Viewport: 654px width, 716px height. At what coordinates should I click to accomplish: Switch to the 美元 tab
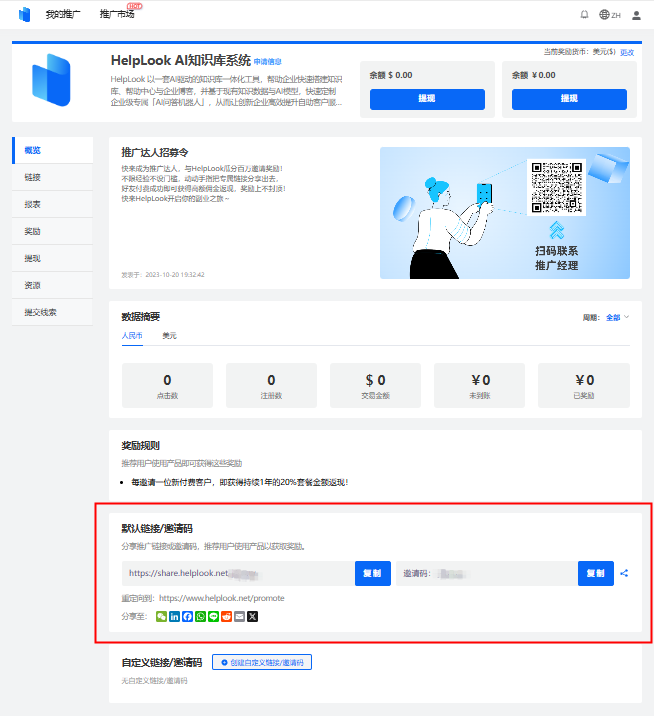[x=169, y=336]
